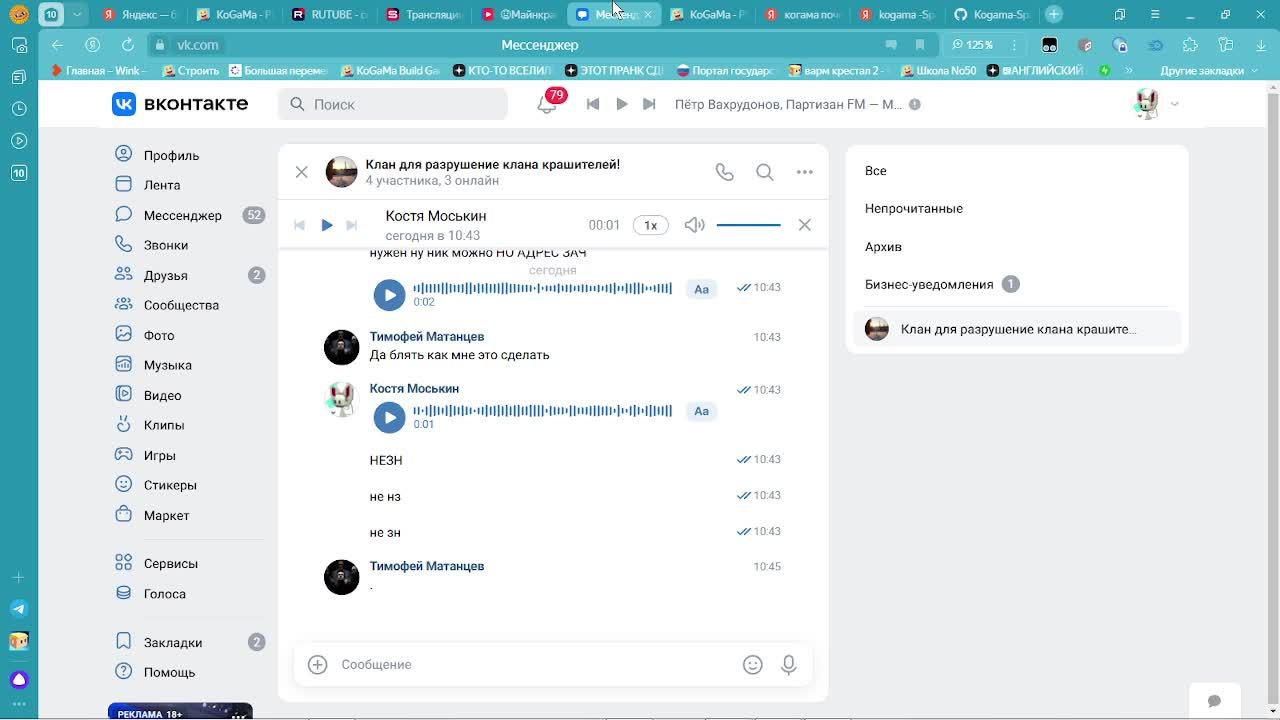
Task: Reload the page in the browser
Action: point(127,45)
